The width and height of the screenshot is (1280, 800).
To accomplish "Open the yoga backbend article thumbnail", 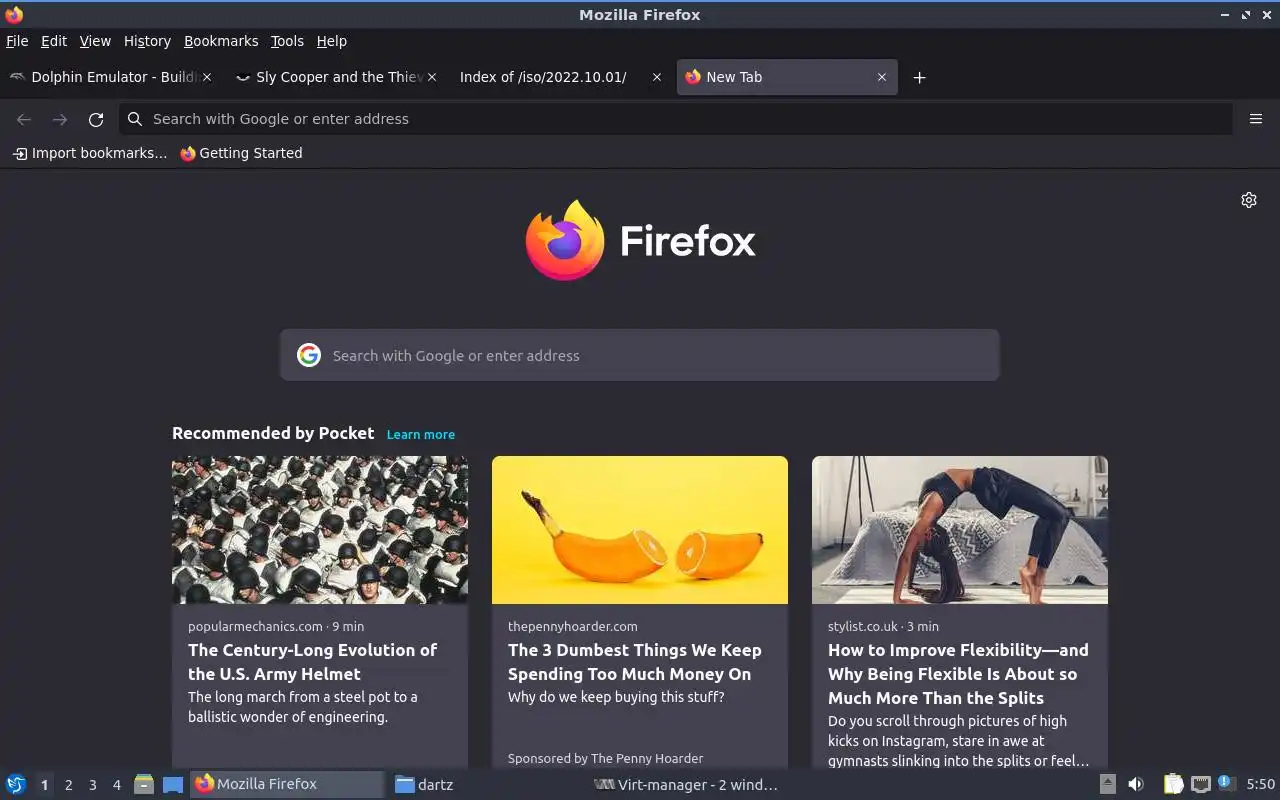I will (960, 530).
